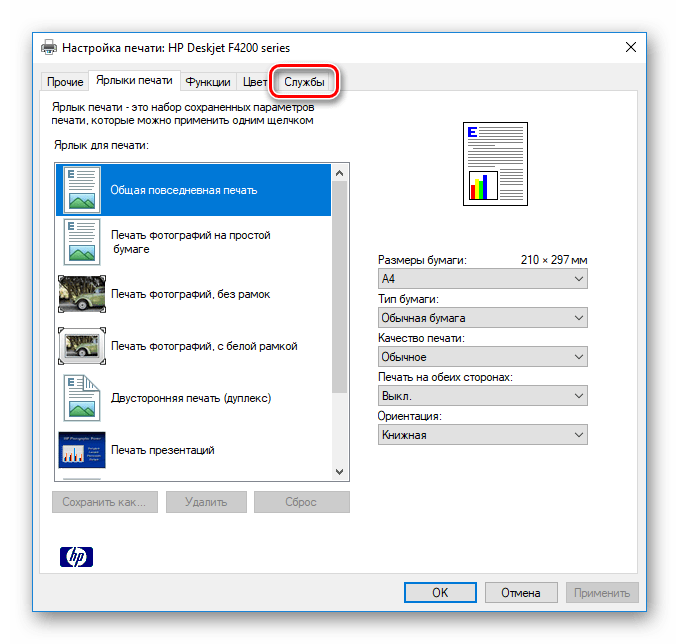Image resolution: width=679 pixels, height=644 pixels.
Task: Click the plain paper photo printing icon
Action: pyautogui.click(x=82, y=241)
